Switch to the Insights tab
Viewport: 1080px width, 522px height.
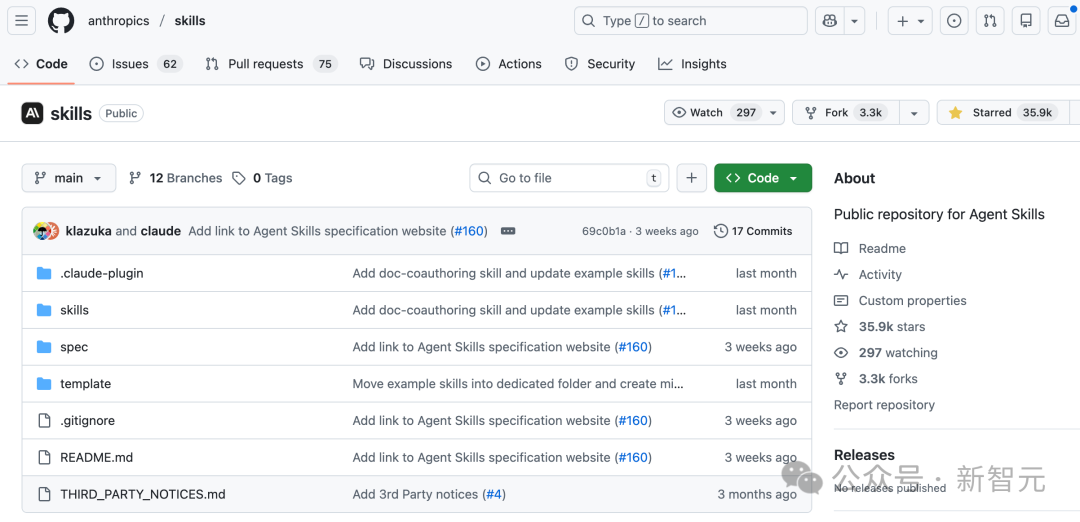point(692,64)
